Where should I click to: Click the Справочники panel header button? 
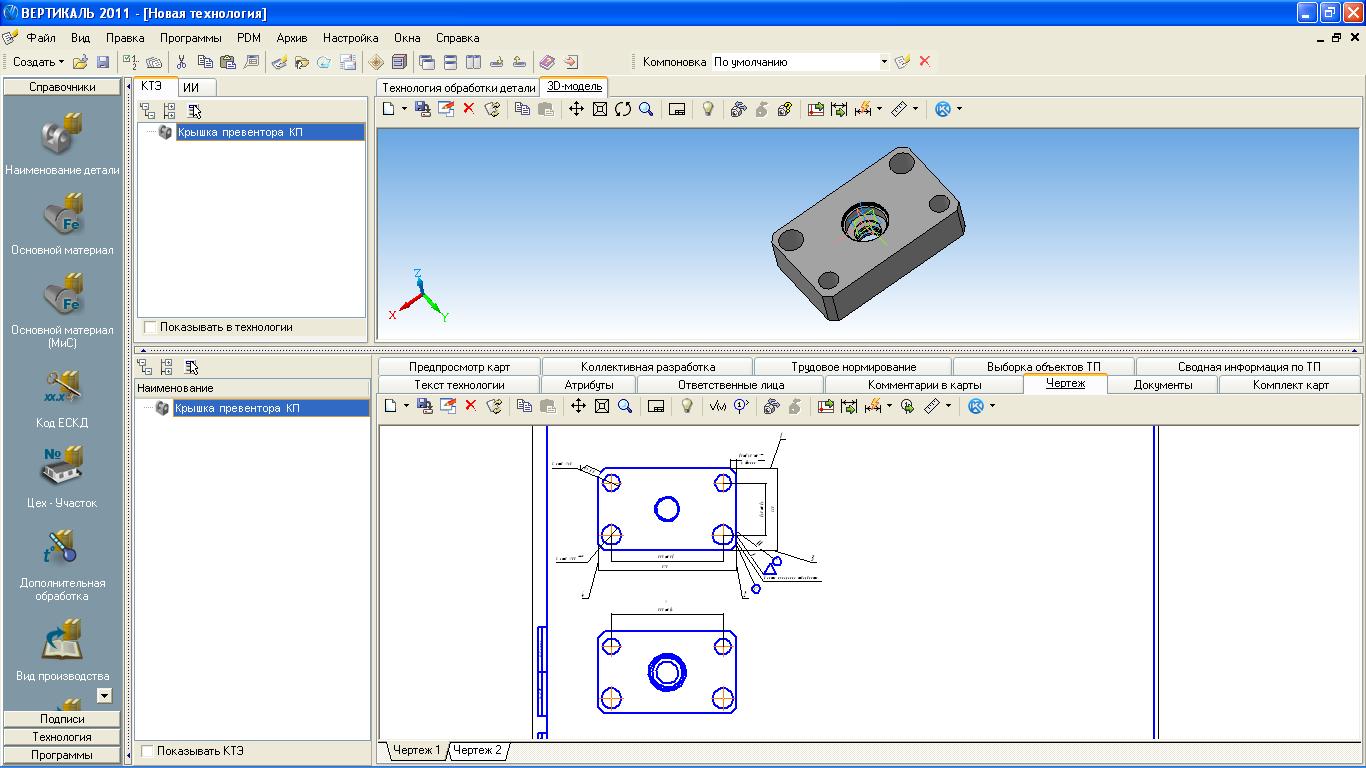pos(62,87)
